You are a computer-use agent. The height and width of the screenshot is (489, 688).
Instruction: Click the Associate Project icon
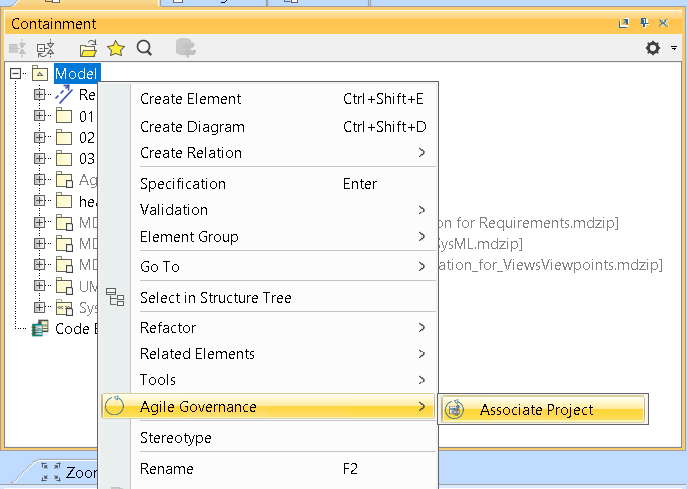[x=455, y=410]
